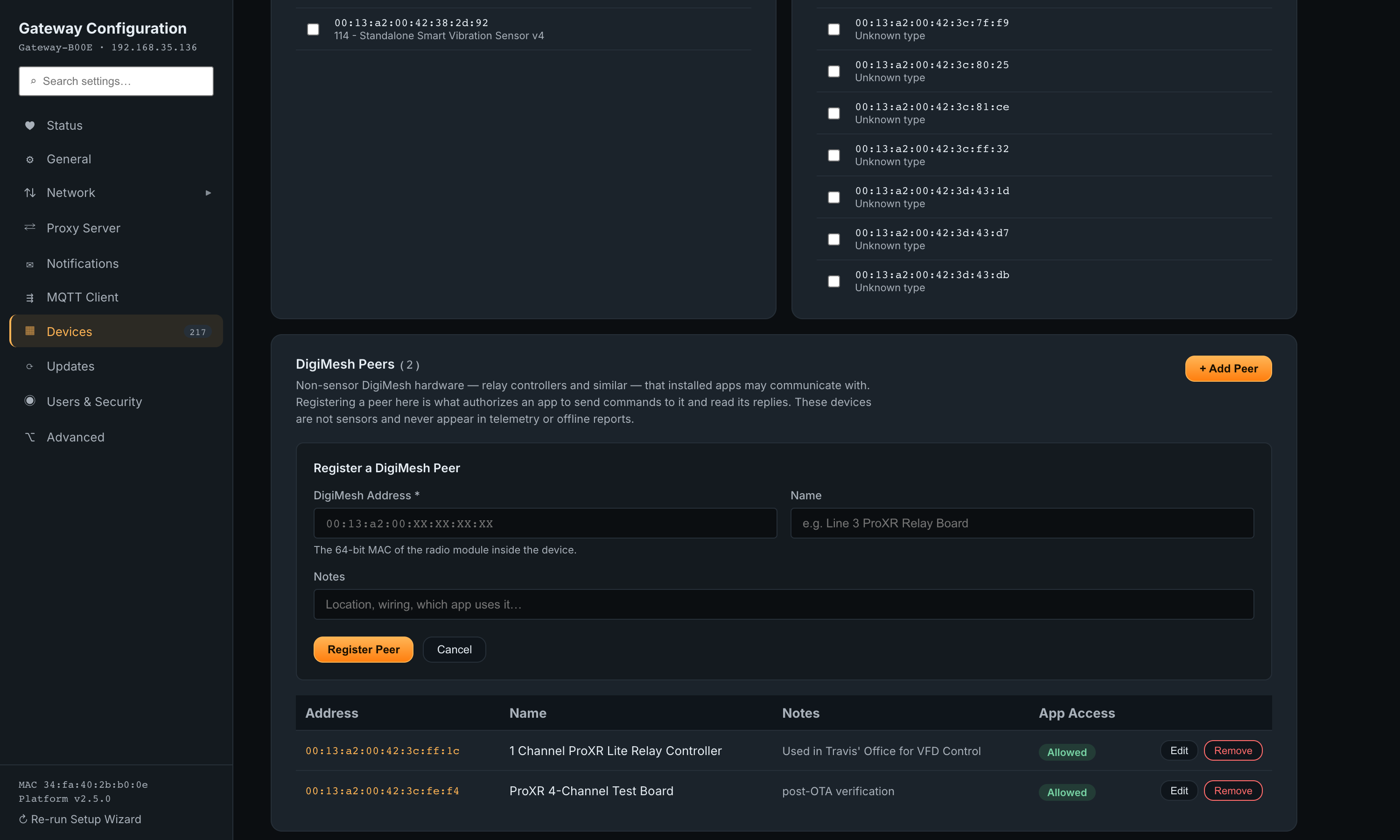Click the DigiMesh Peers heading
1400x840 pixels.
344,364
